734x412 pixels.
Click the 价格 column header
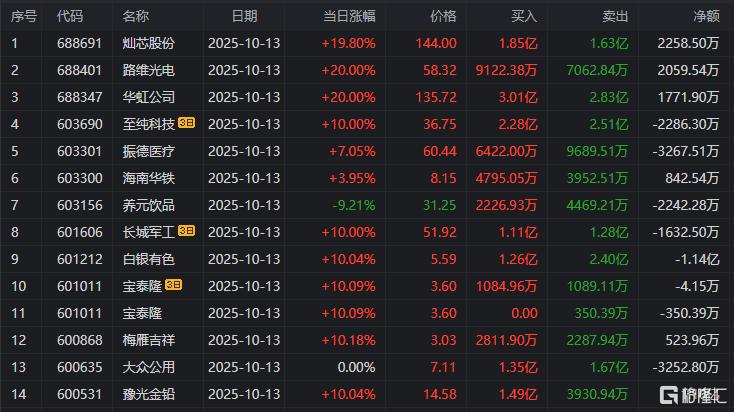[x=442, y=16]
